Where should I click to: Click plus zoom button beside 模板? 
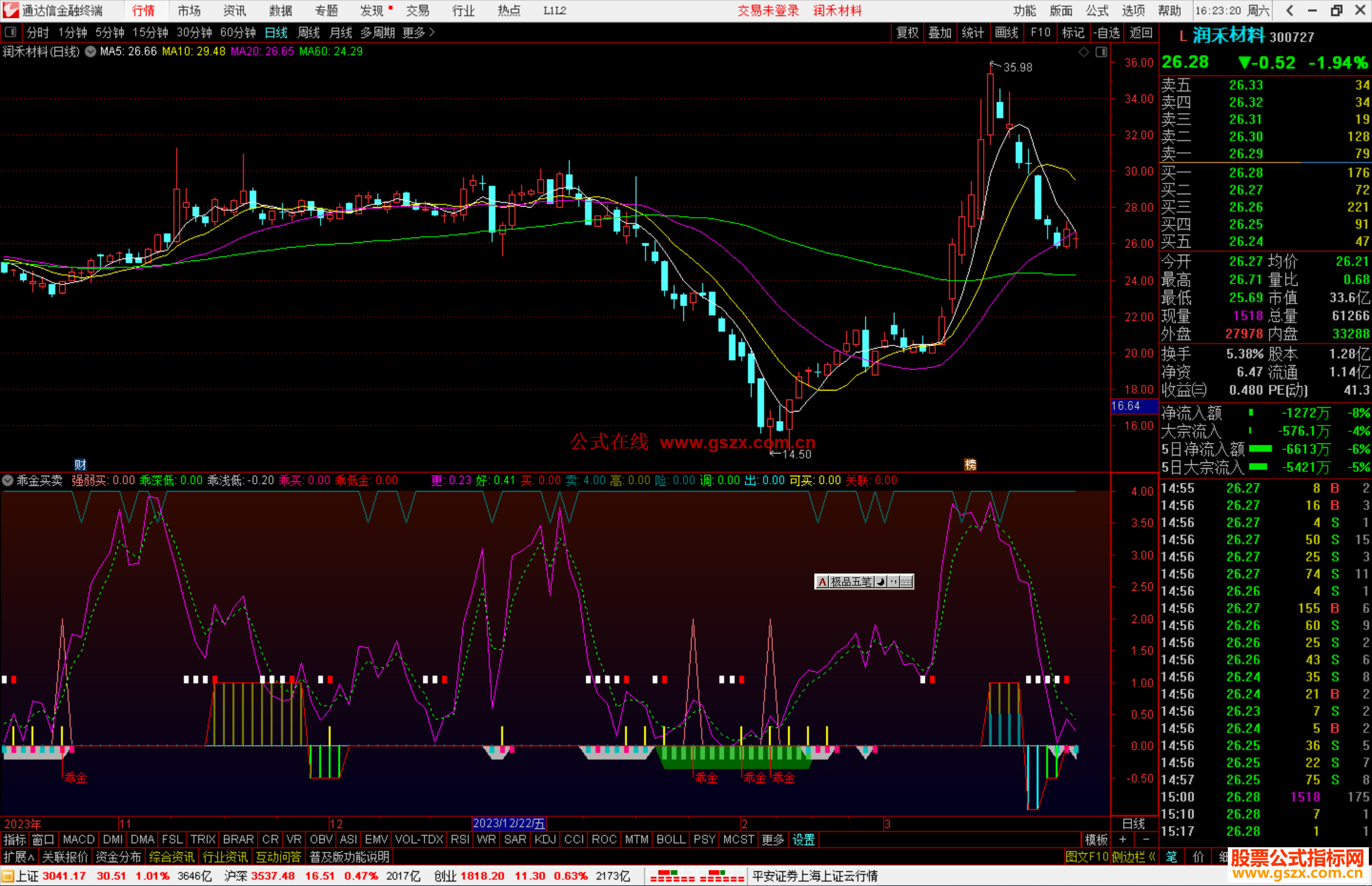[x=1123, y=840]
